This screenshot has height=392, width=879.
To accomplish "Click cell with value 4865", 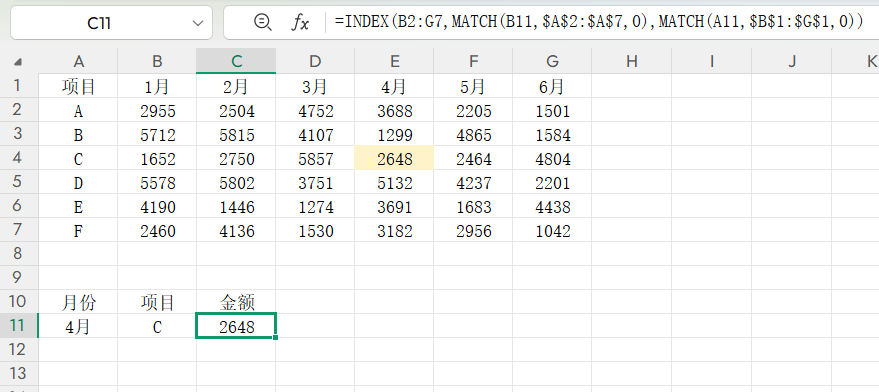I will click(x=474, y=135).
